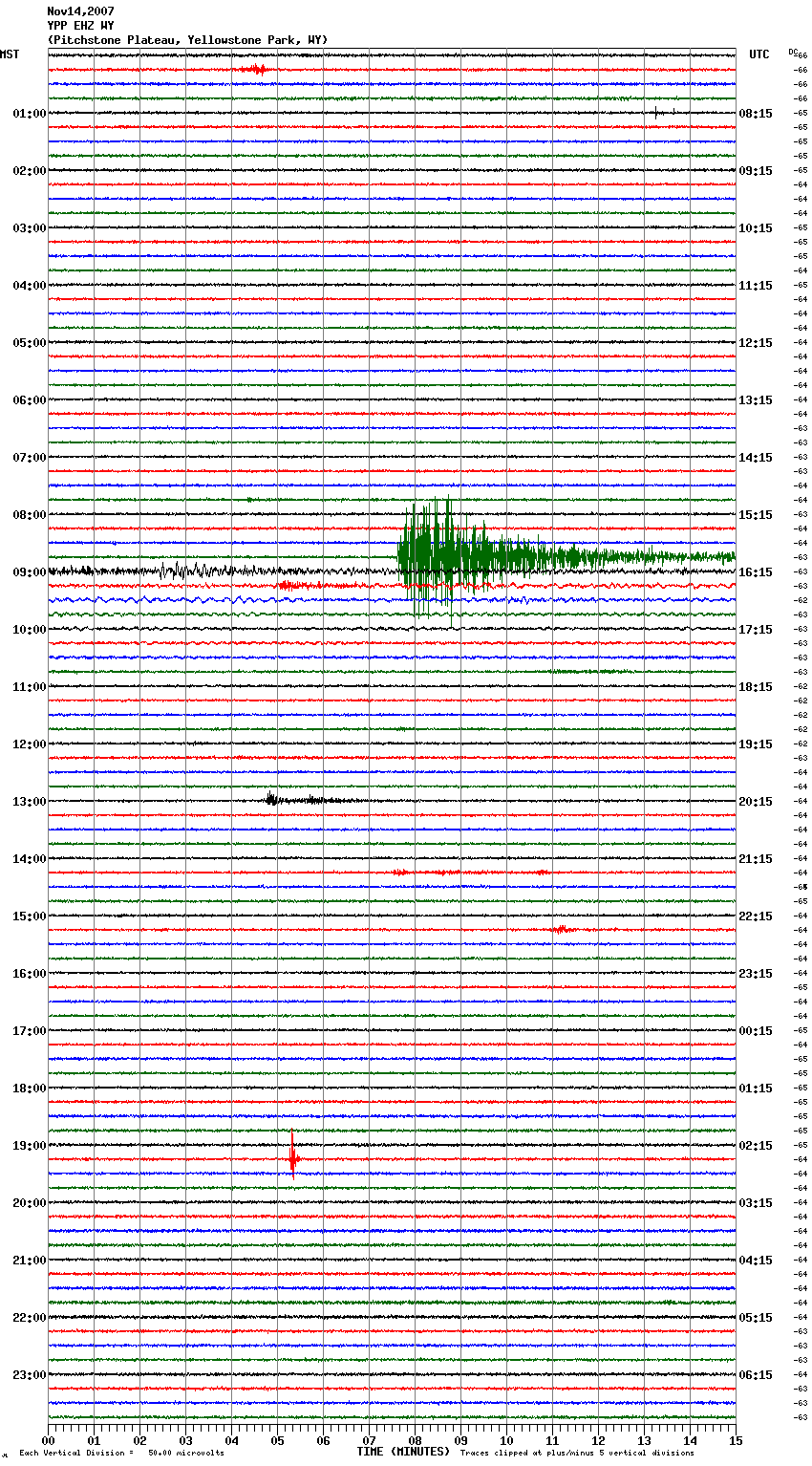Click the MST axis heading
Screen dimensions: 812x1466
pos(10,54)
